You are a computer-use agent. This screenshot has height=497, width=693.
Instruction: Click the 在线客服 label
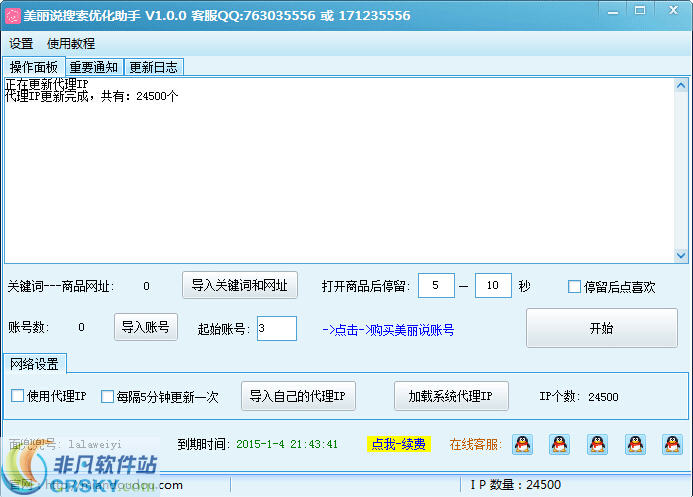coord(476,444)
